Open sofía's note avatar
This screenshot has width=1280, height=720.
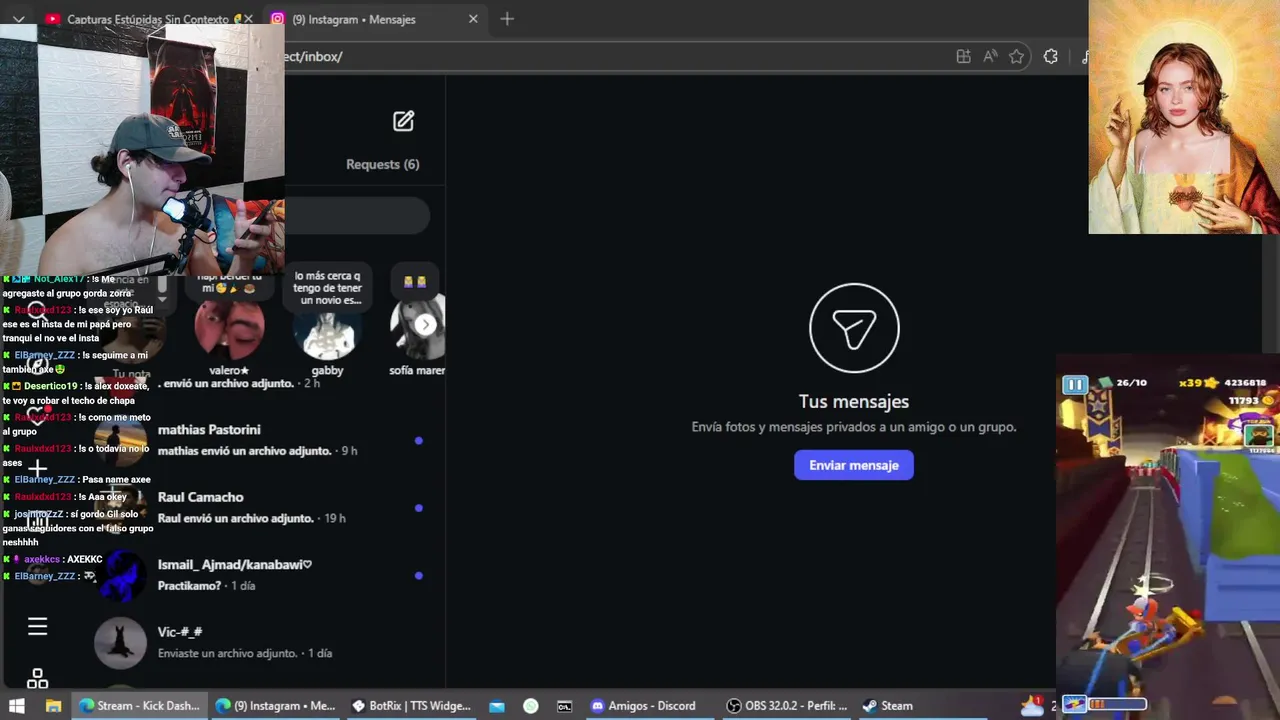pos(418,331)
